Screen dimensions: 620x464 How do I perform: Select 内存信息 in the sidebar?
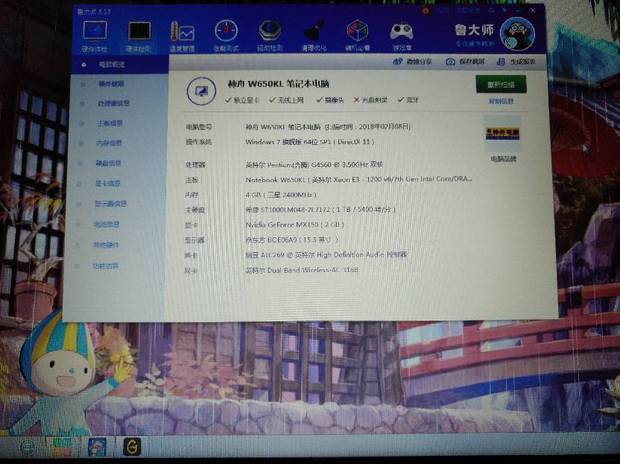(109, 143)
